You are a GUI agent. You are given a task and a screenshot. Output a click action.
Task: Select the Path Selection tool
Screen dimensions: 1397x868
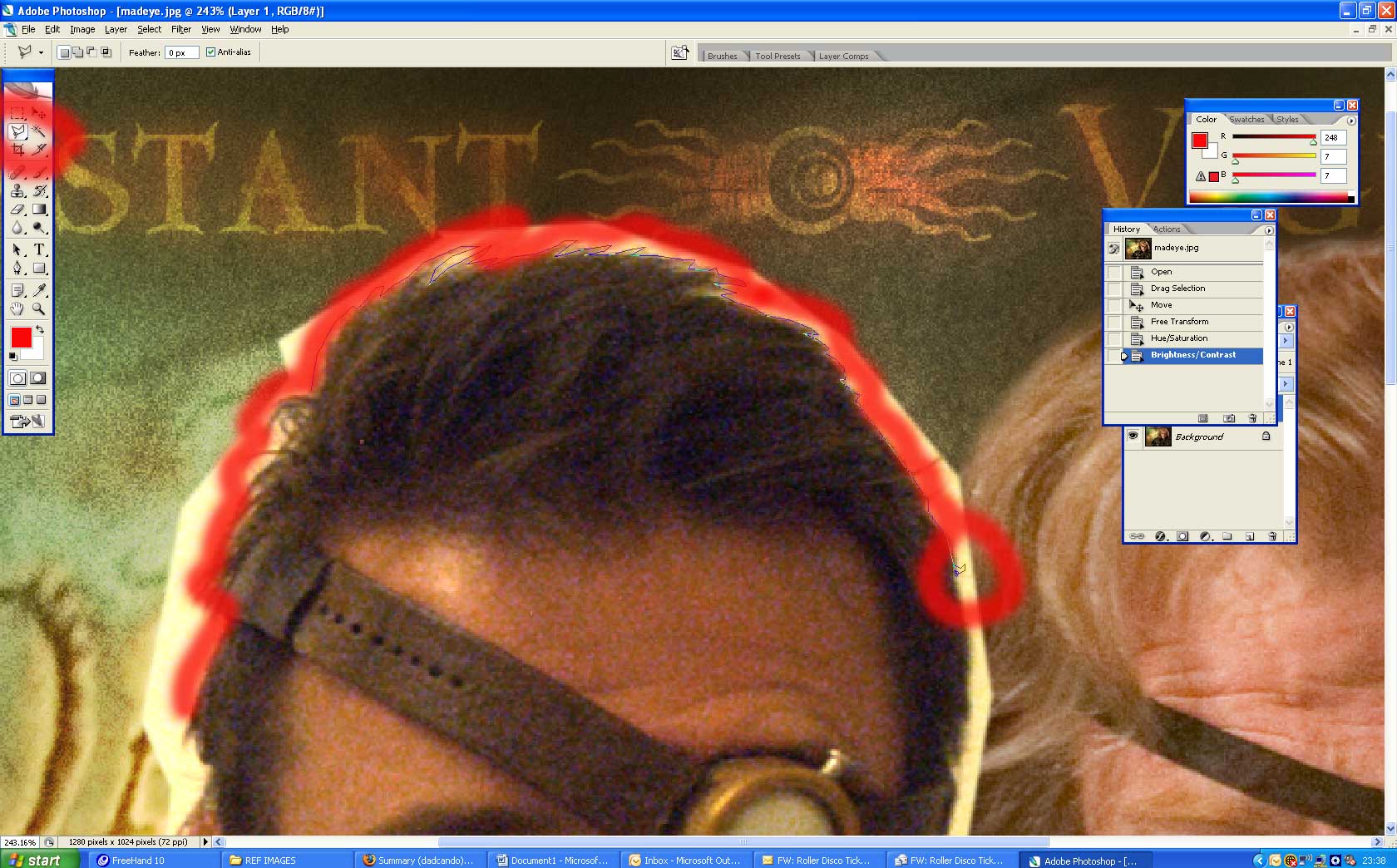[x=17, y=249]
